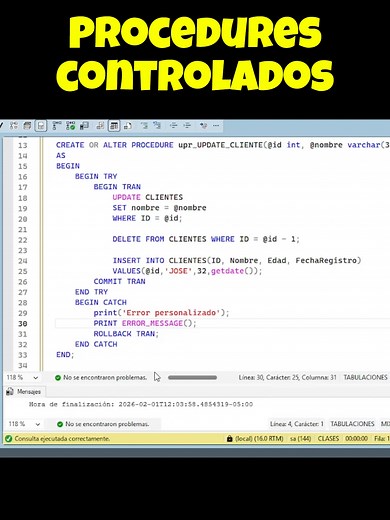Toggle IntelliSense Enabled toolbar button

tap(41, 126)
